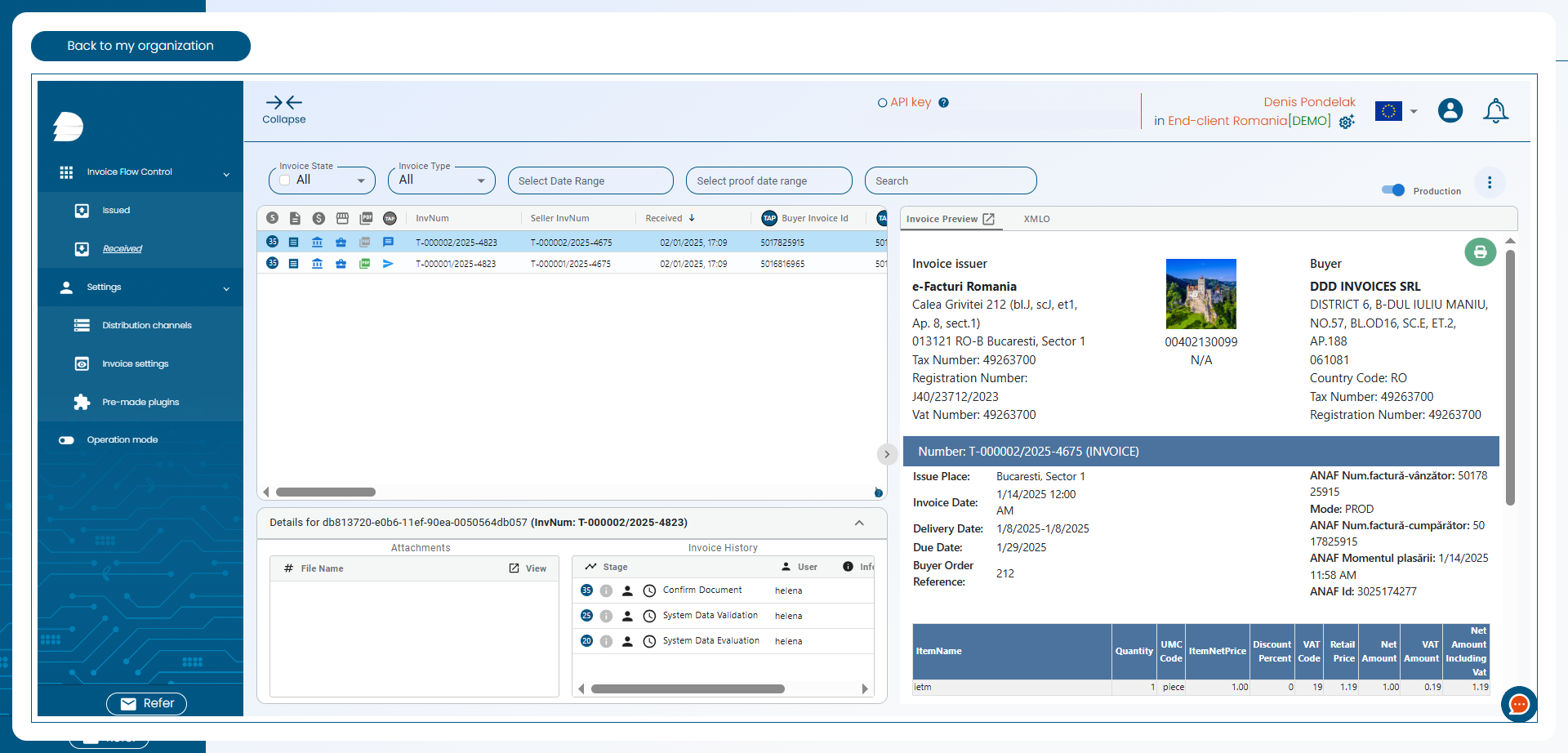Screen dimensions: 1568x753
Task: Open the language flag dropdown
Action: tap(1396, 111)
